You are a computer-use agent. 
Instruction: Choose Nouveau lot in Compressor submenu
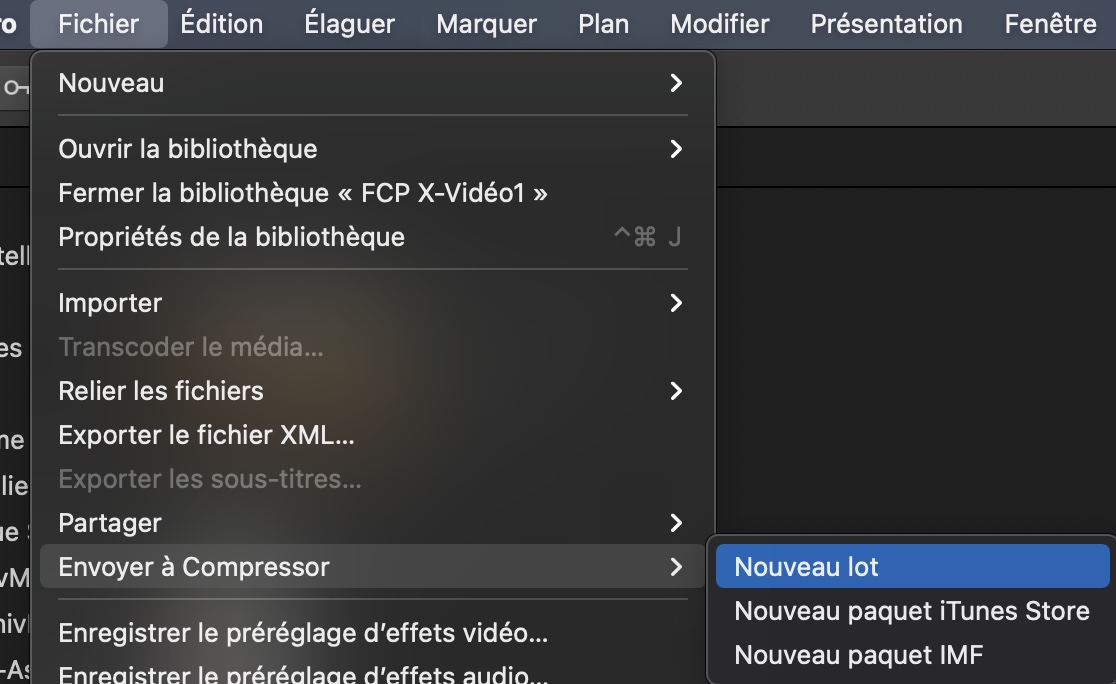806,567
